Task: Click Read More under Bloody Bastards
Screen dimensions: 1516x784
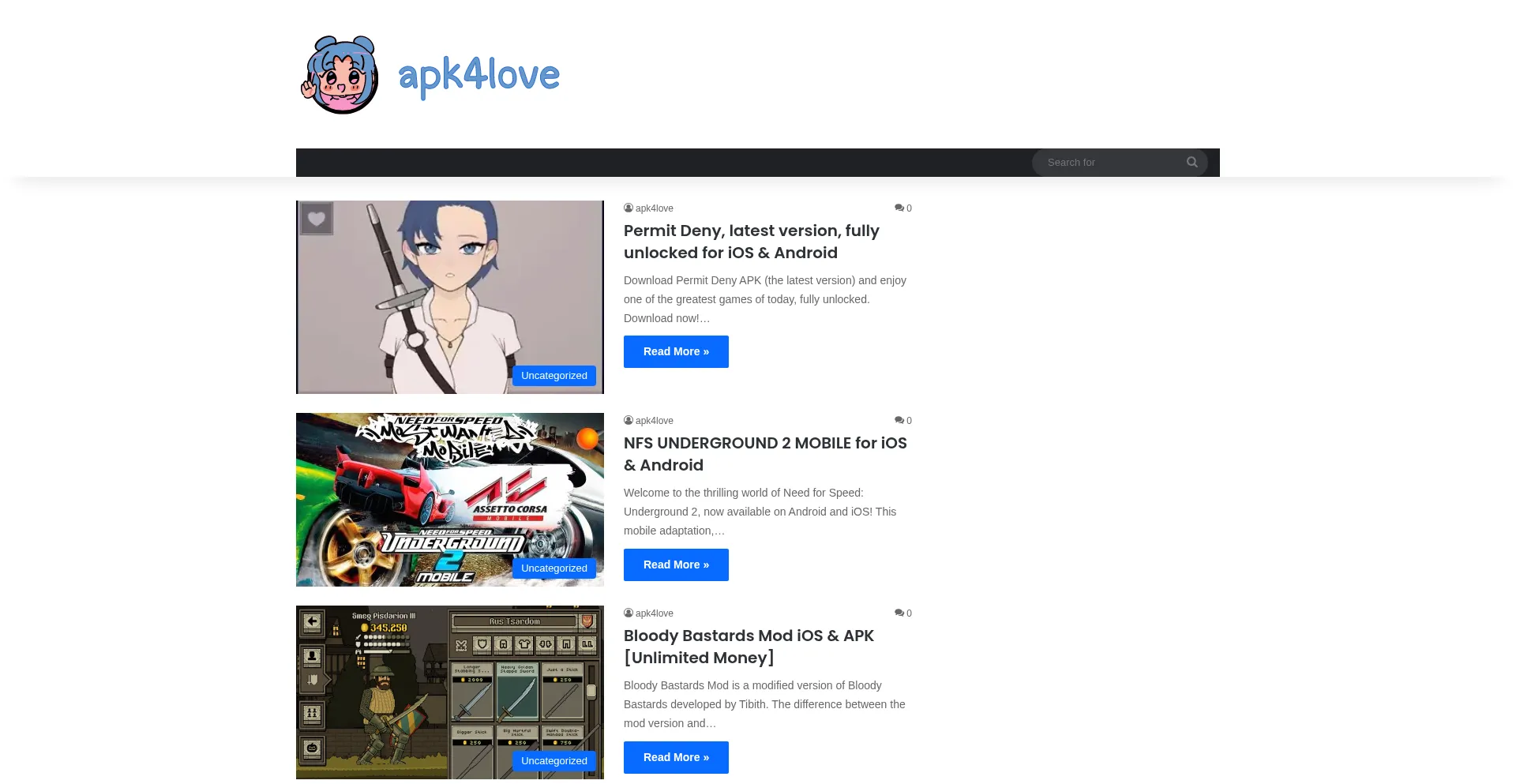Action: click(676, 758)
